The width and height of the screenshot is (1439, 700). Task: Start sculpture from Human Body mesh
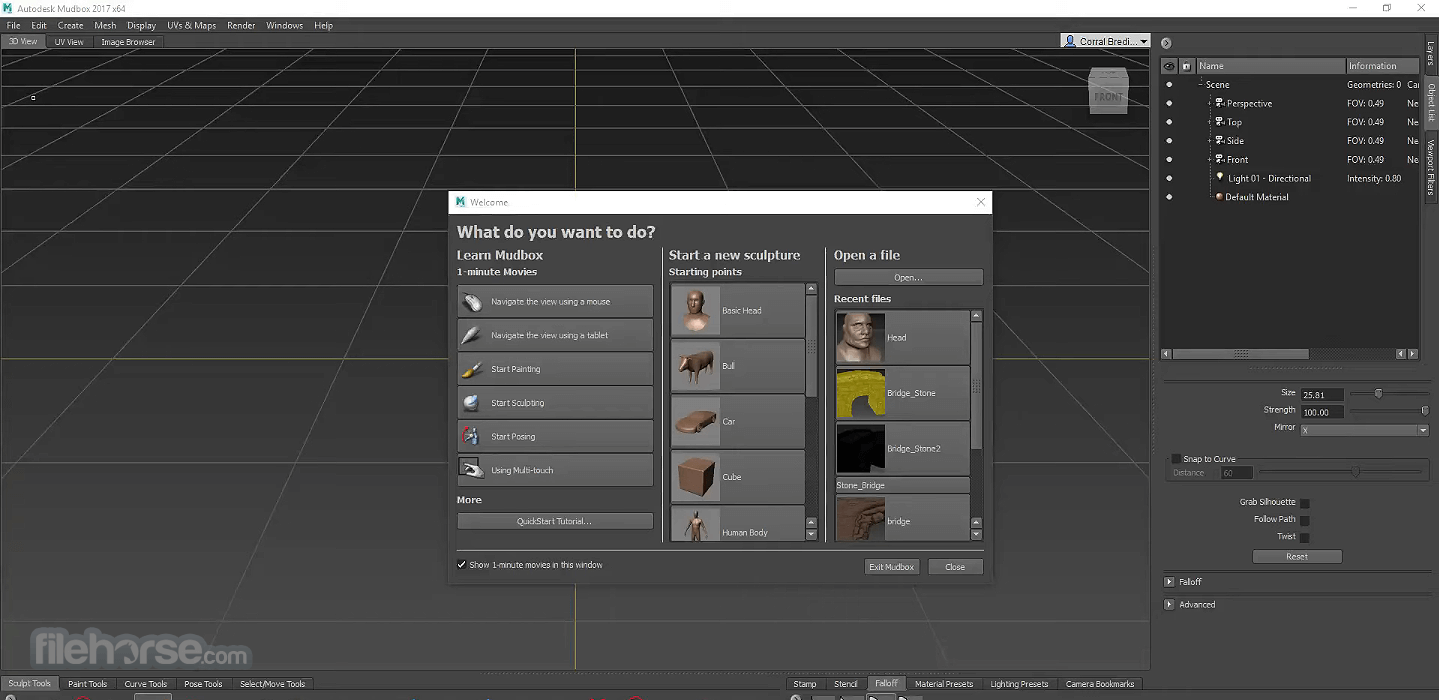737,524
